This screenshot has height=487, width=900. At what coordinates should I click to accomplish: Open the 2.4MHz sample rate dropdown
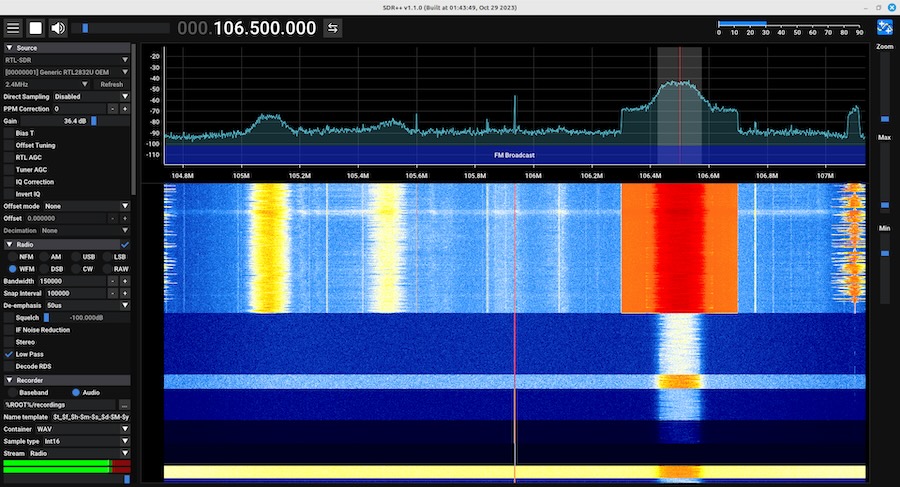tap(46, 84)
